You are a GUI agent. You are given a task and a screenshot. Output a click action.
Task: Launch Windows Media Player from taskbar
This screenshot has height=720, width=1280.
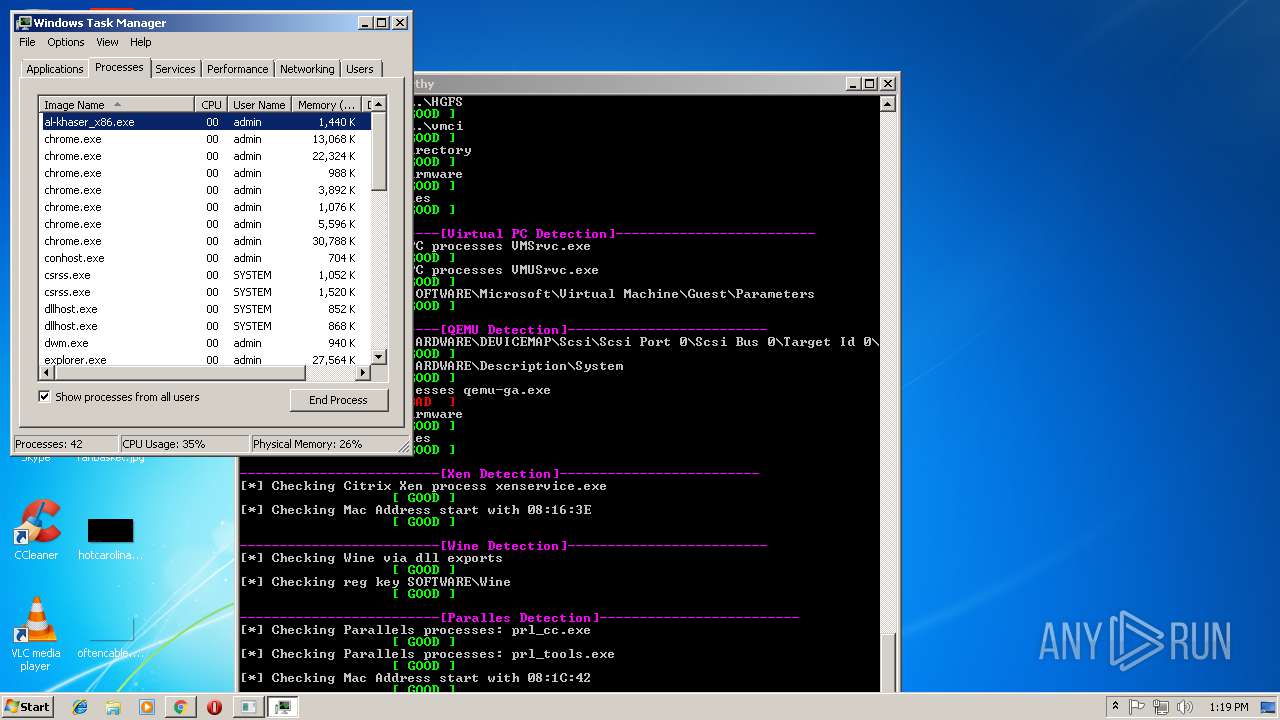(x=147, y=707)
